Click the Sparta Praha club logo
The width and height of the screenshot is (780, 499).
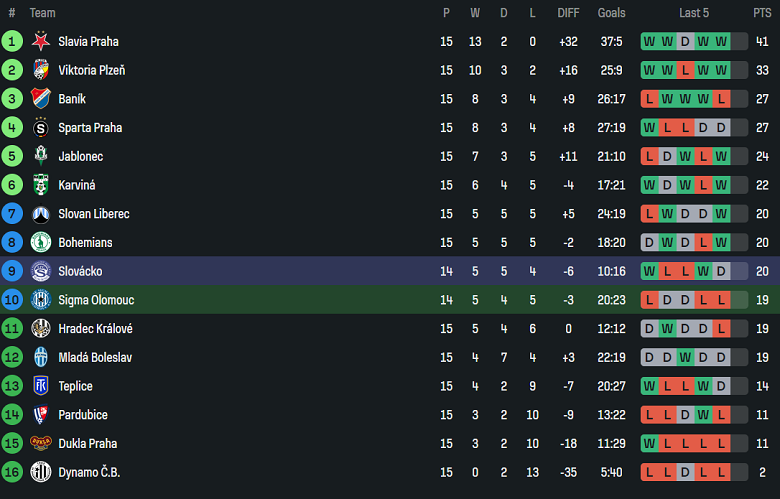tap(41, 128)
